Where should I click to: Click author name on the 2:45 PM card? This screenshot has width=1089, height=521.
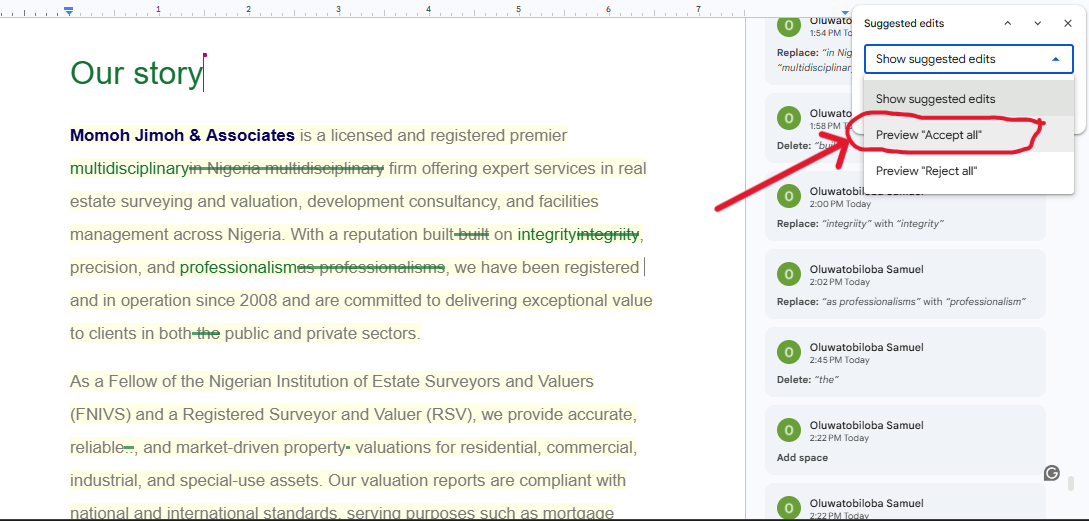[x=866, y=347]
